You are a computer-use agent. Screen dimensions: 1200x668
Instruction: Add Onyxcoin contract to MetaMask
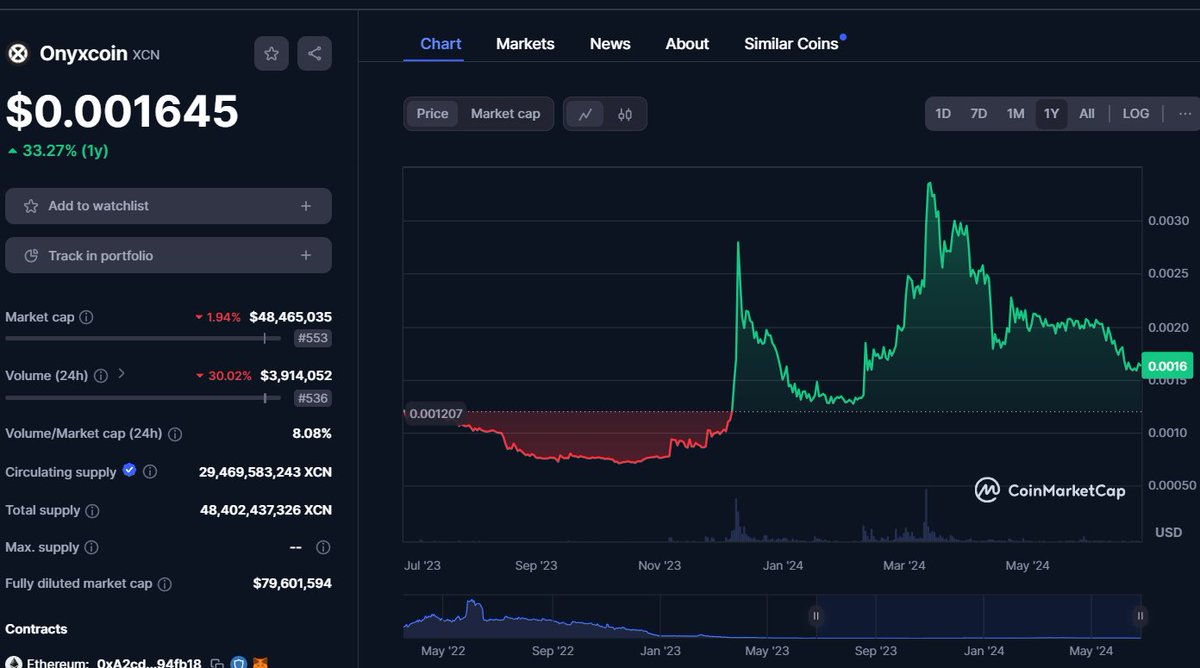tap(262, 662)
